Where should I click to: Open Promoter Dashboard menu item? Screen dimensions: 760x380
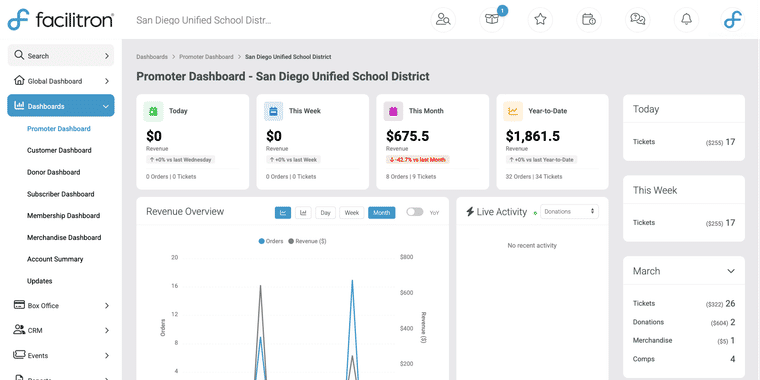coord(59,128)
